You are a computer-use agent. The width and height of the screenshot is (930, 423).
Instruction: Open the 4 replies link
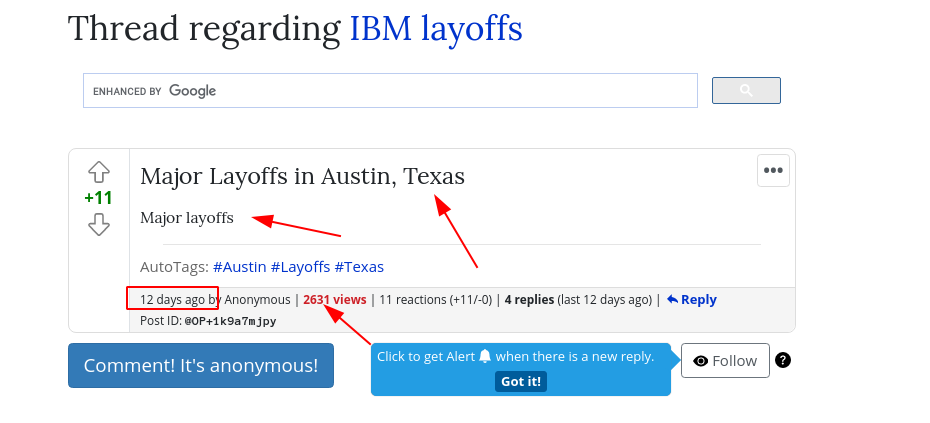tap(529, 299)
